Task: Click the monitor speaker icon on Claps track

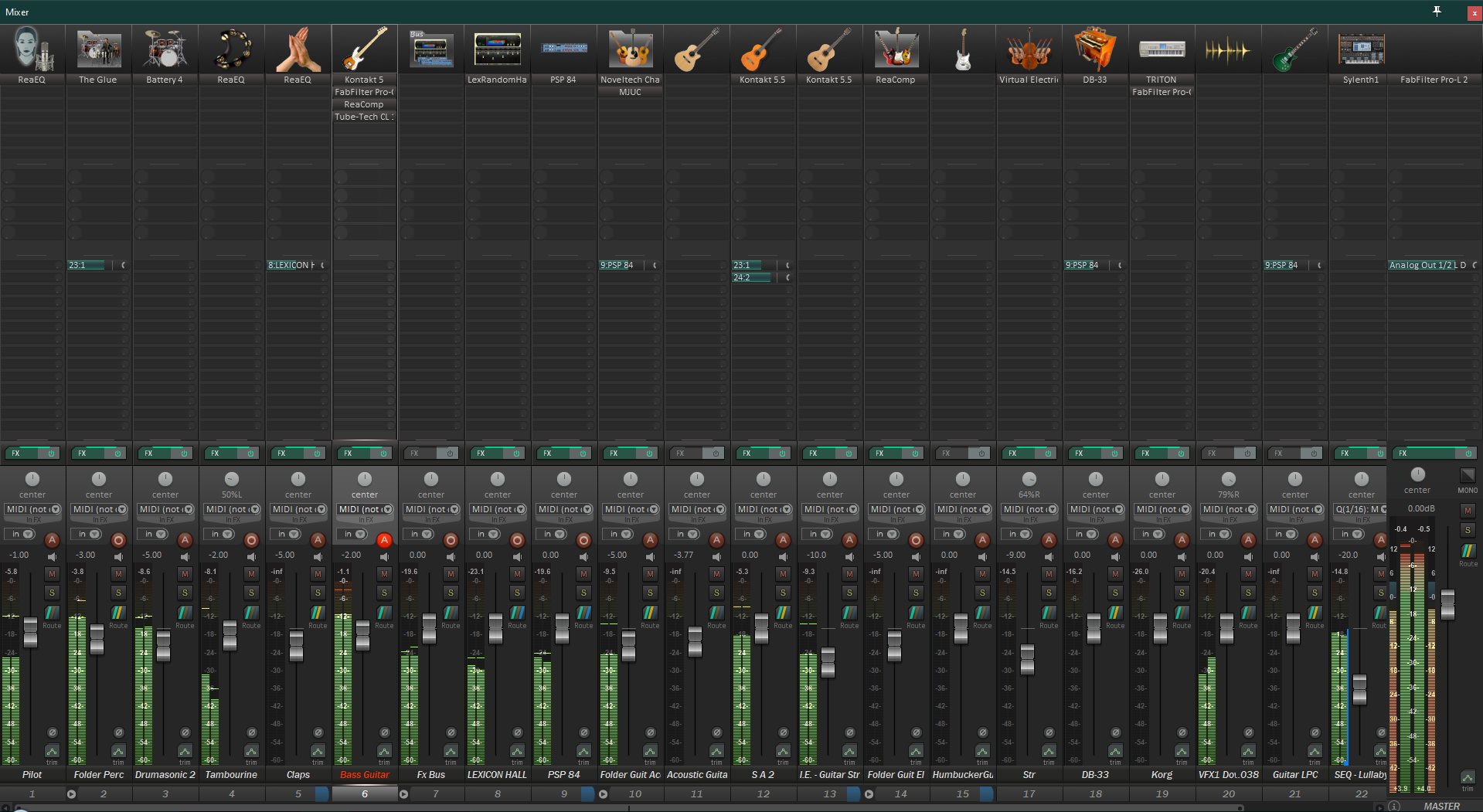Action: [318, 556]
